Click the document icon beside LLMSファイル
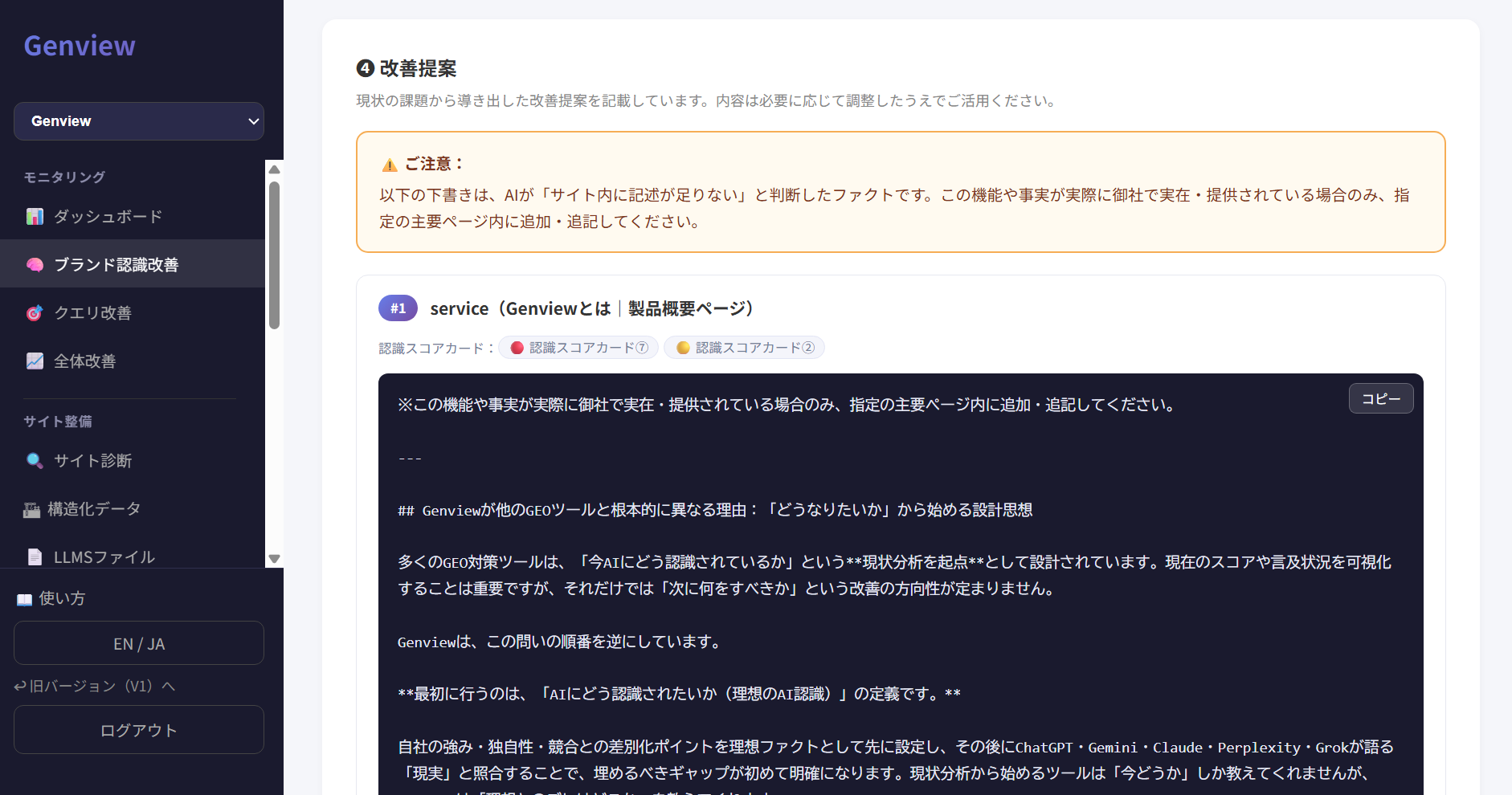The image size is (1512, 795). (x=35, y=557)
